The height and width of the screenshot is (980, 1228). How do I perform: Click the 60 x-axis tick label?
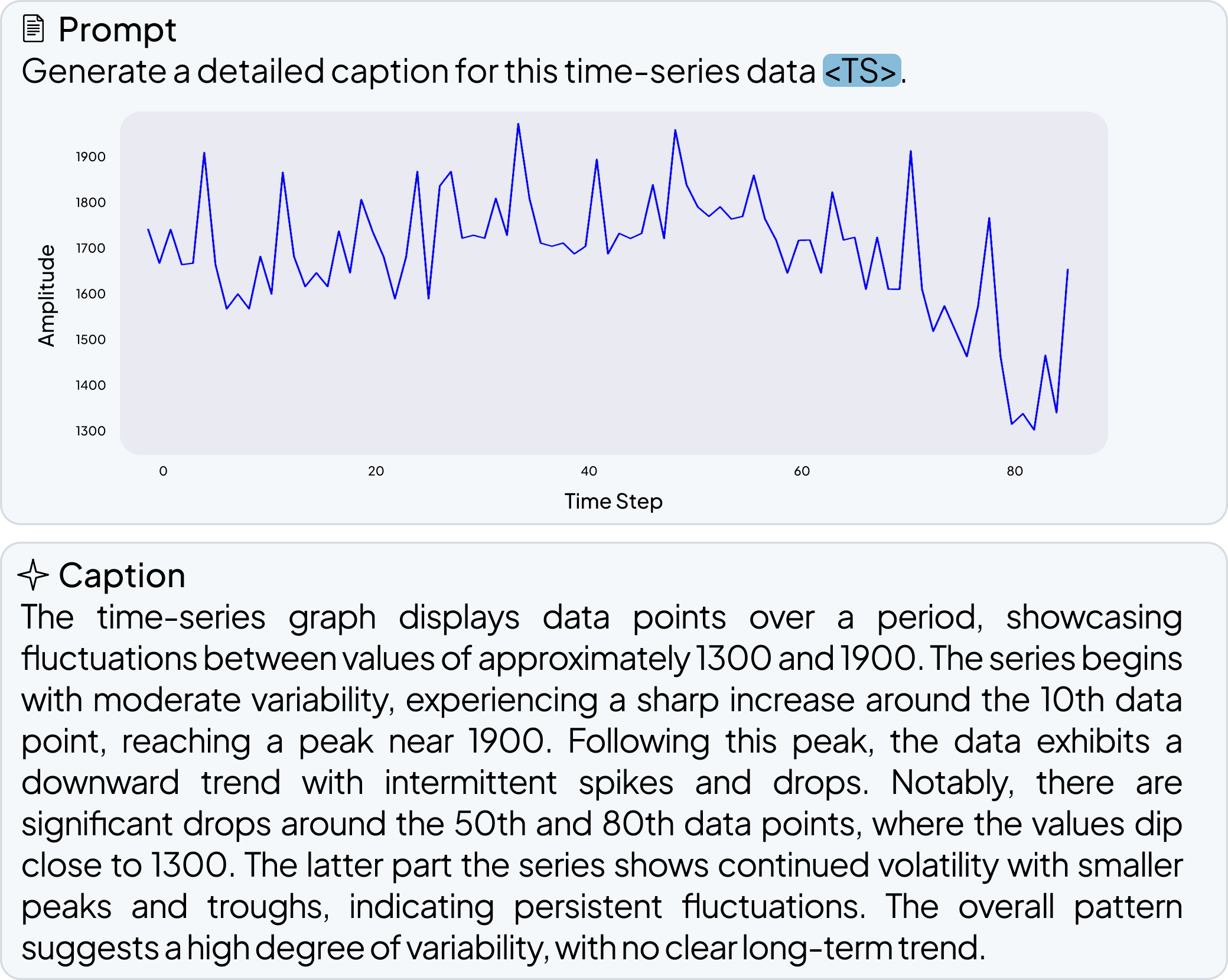coord(802,471)
